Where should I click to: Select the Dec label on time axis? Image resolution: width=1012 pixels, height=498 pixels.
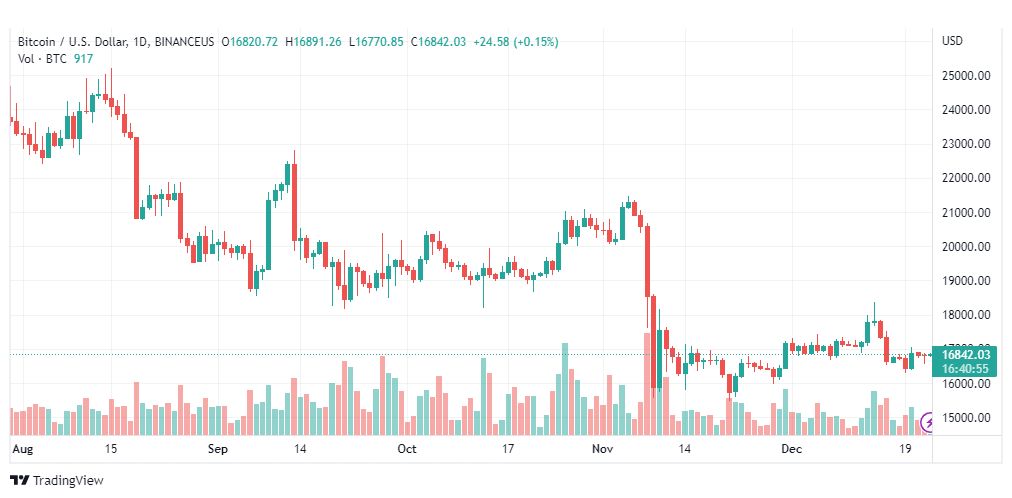coord(793,449)
